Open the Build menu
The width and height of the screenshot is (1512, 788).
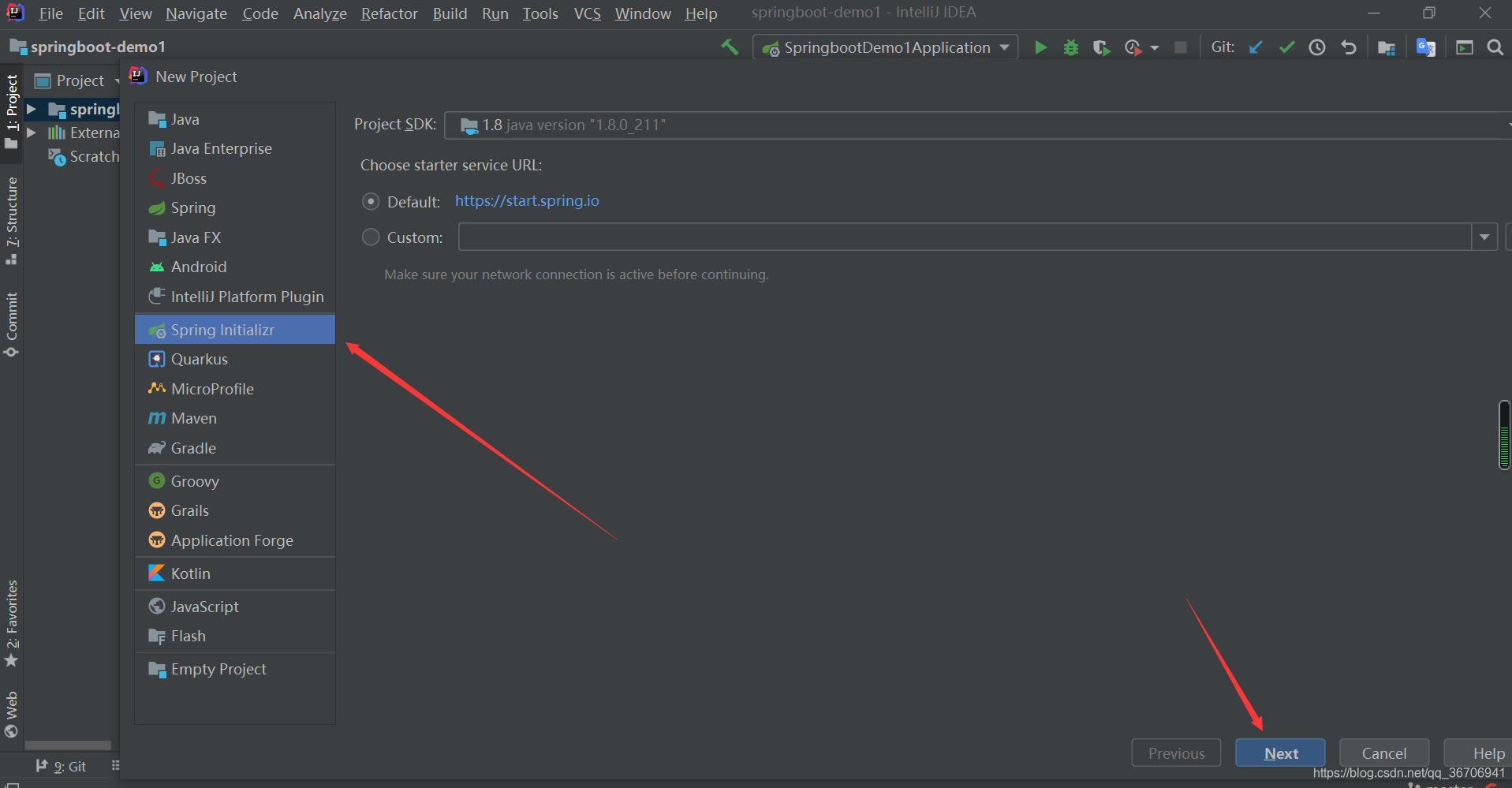pos(450,13)
